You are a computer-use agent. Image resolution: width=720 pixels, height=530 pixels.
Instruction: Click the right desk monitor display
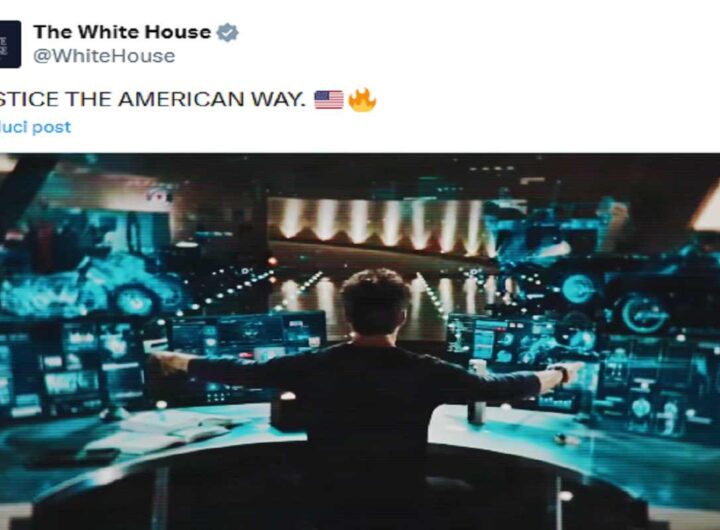tap(503, 341)
